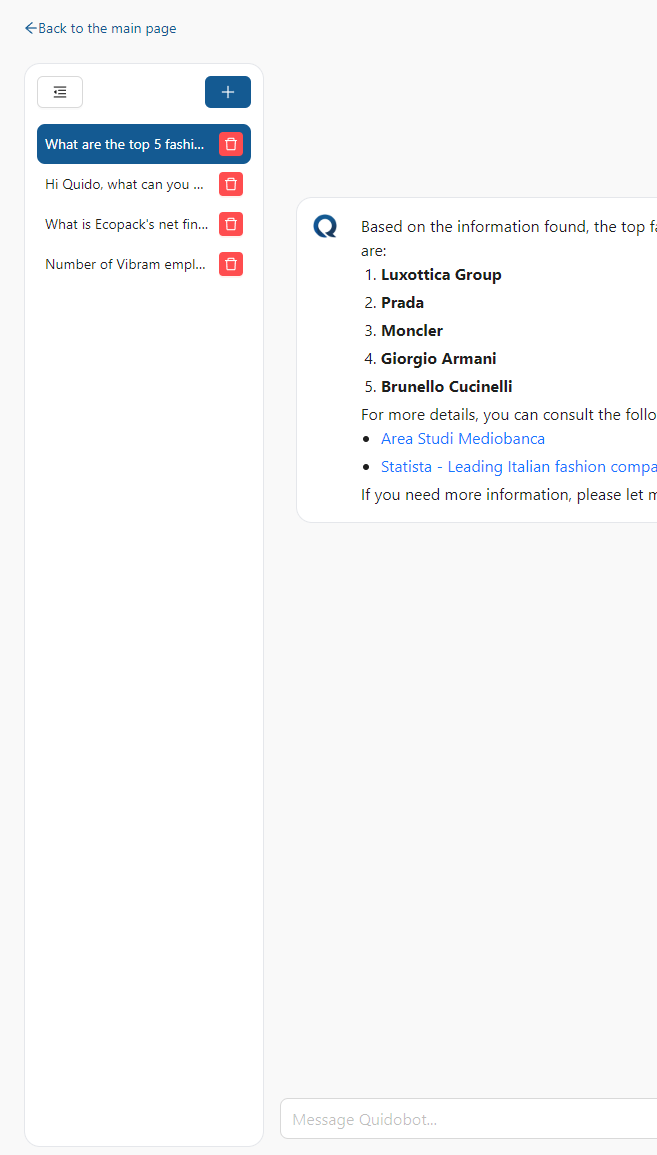Collapse the chat sidebar with the menu icon

pos(60,92)
